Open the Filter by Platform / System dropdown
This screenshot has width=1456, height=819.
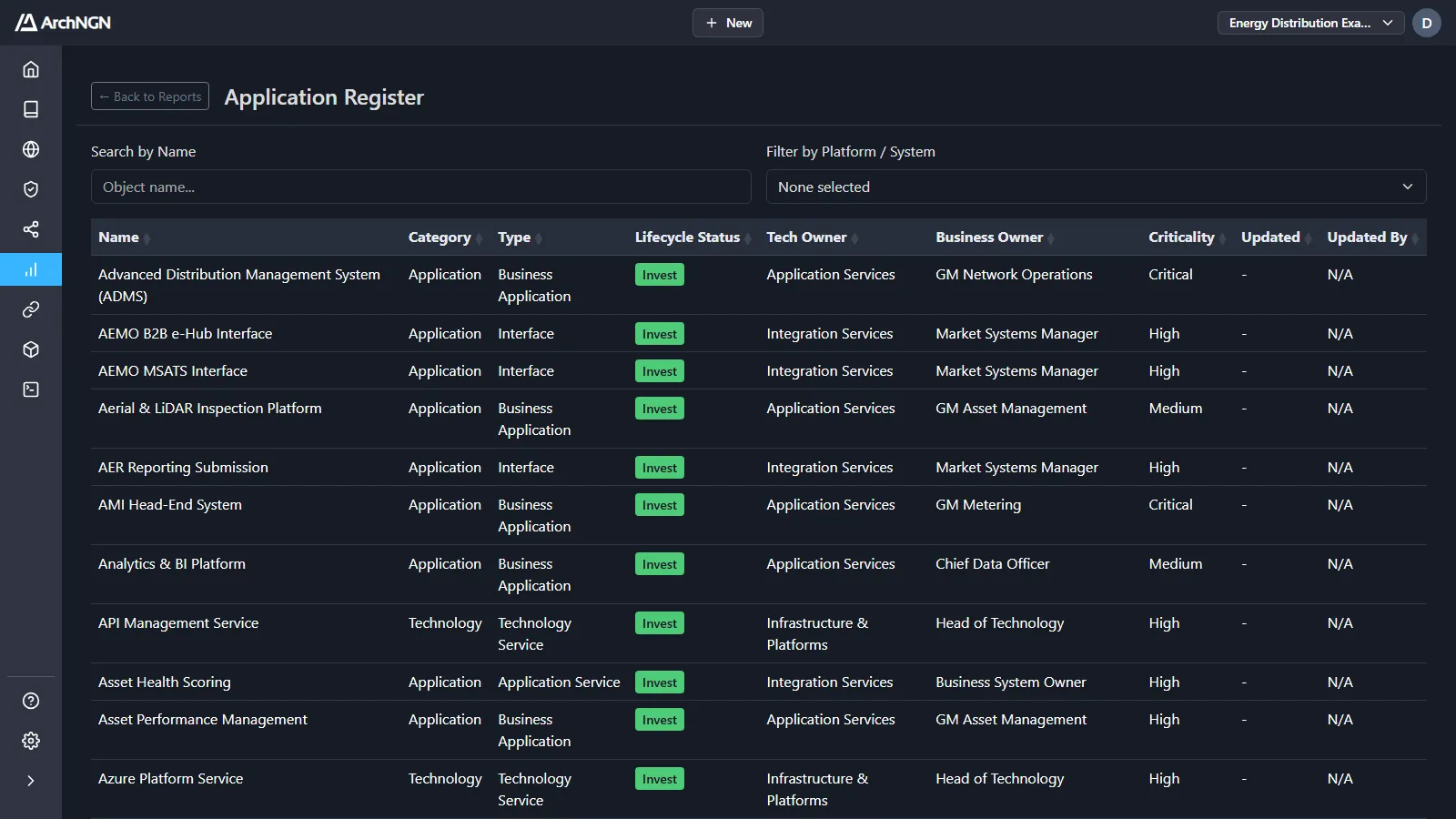click(1096, 187)
